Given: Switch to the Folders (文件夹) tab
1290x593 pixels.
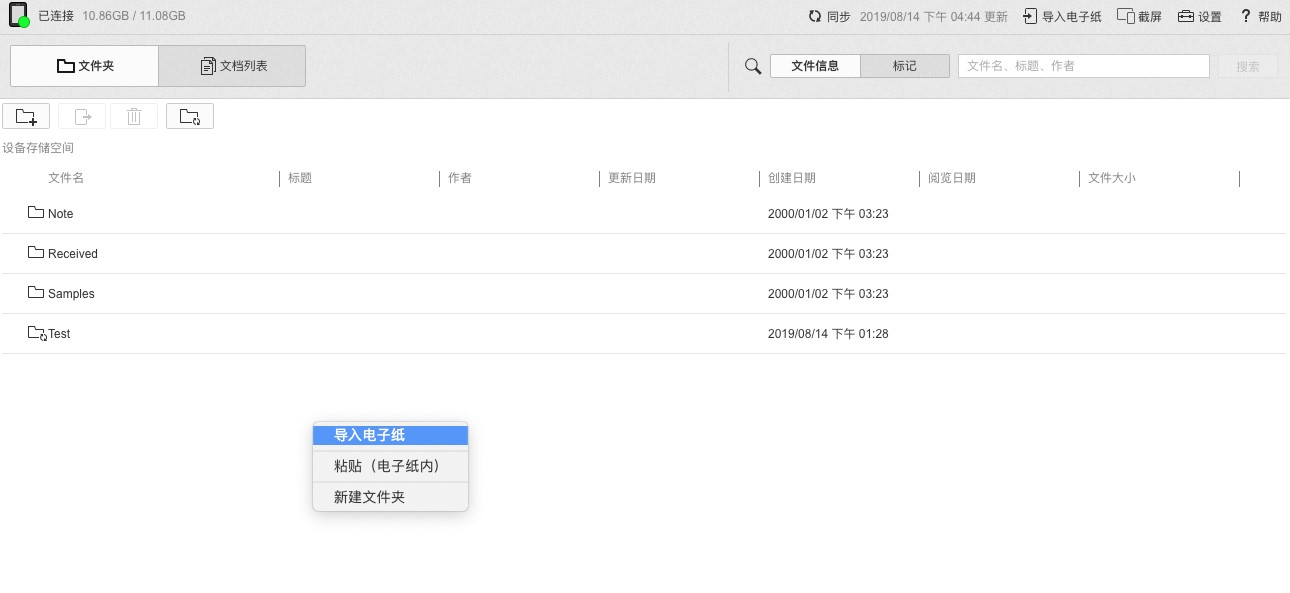Looking at the screenshot, I should 85,66.
